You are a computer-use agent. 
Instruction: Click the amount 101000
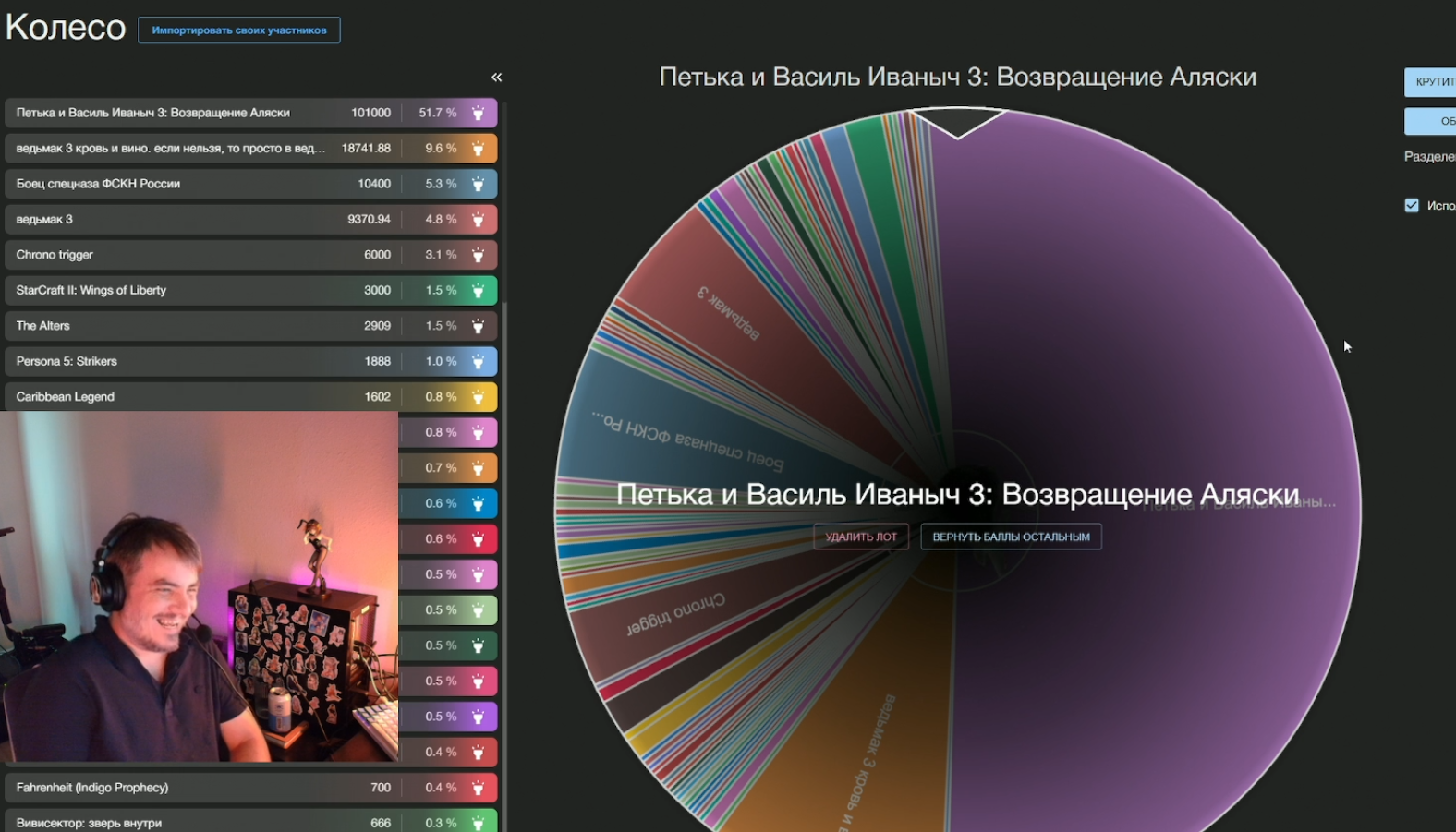point(370,113)
